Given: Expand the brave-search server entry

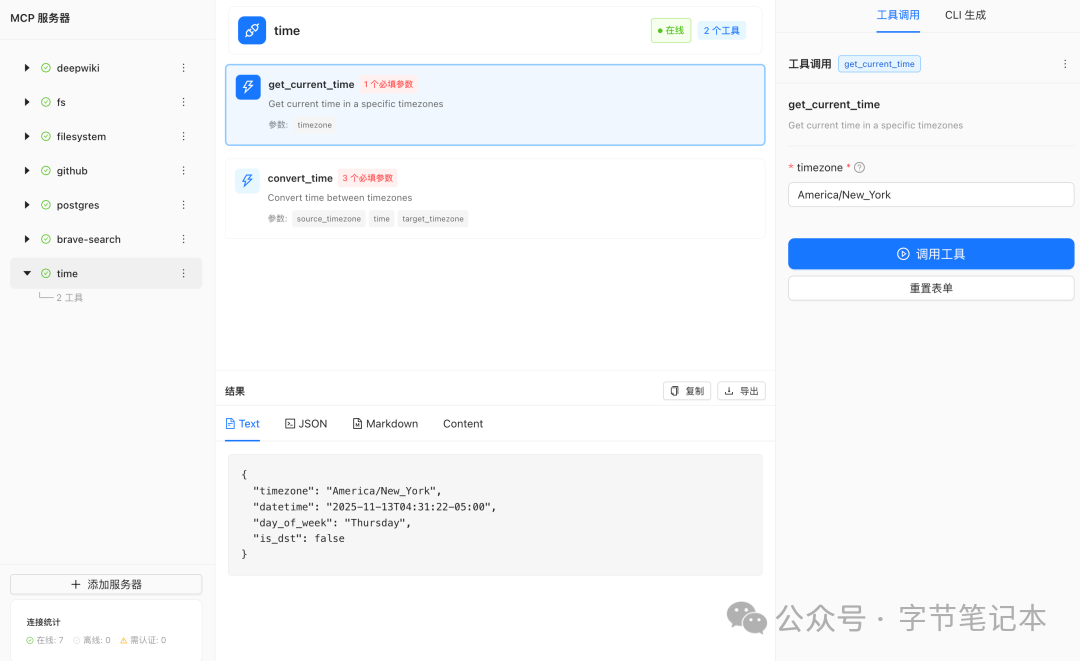Looking at the screenshot, I should [x=27, y=239].
